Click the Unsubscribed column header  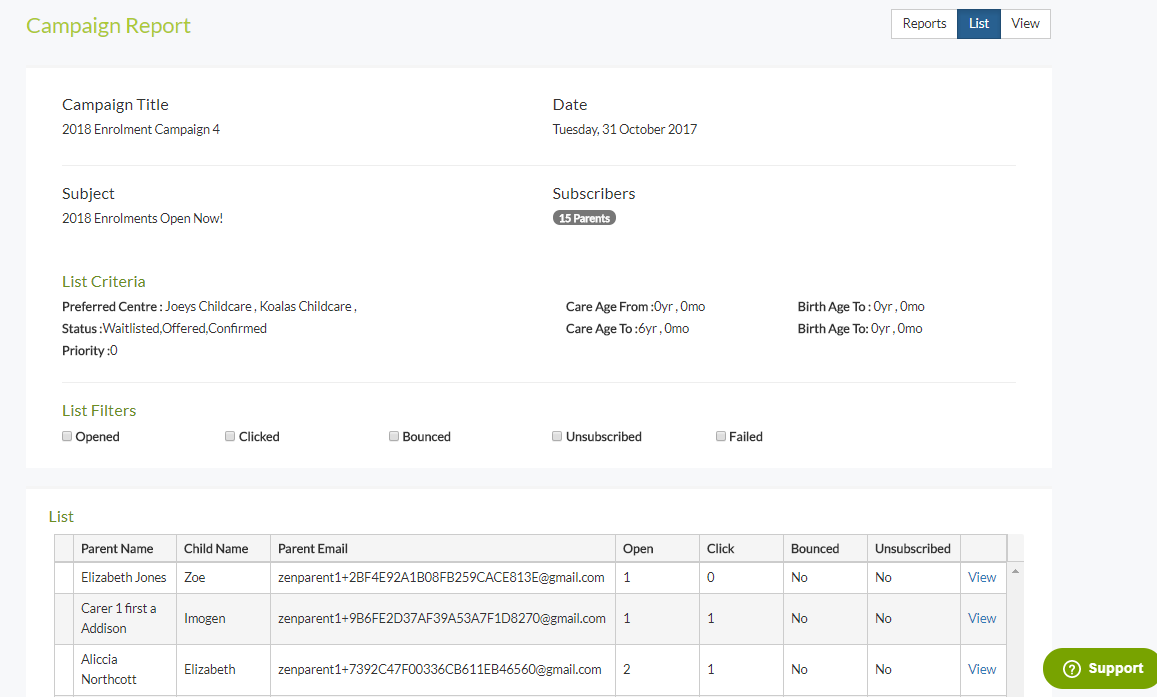point(913,549)
